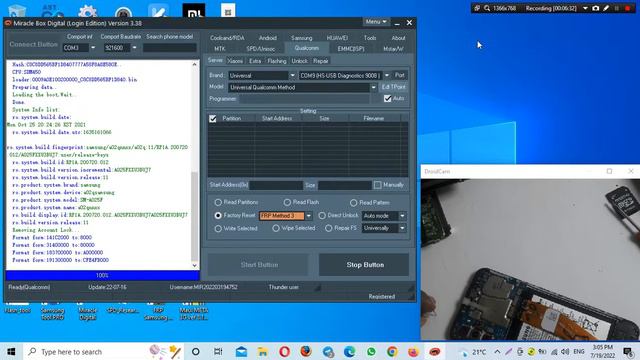Click the Connect Button

(33, 44)
